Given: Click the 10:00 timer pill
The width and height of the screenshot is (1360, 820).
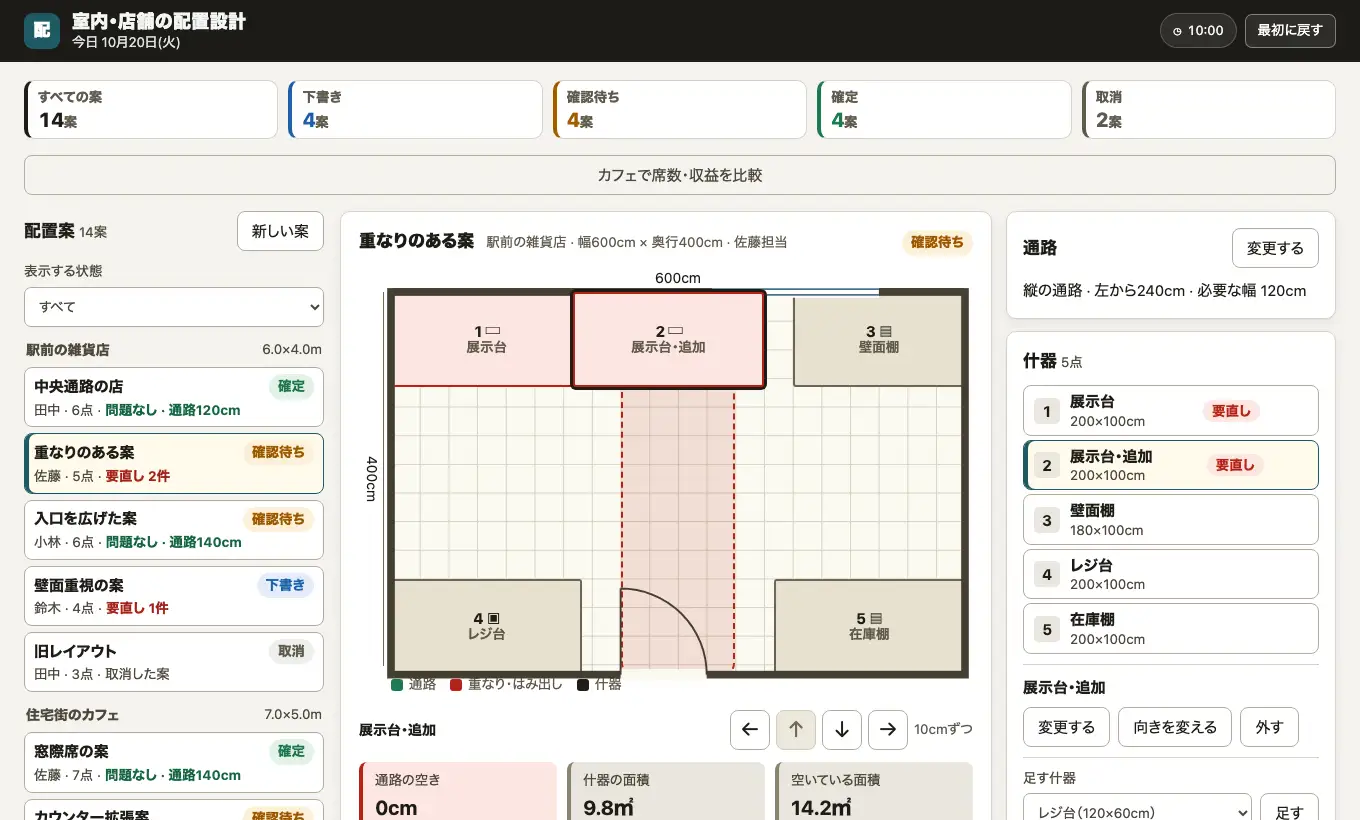Looking at the screenshot, I should [x=1198, y=31].
